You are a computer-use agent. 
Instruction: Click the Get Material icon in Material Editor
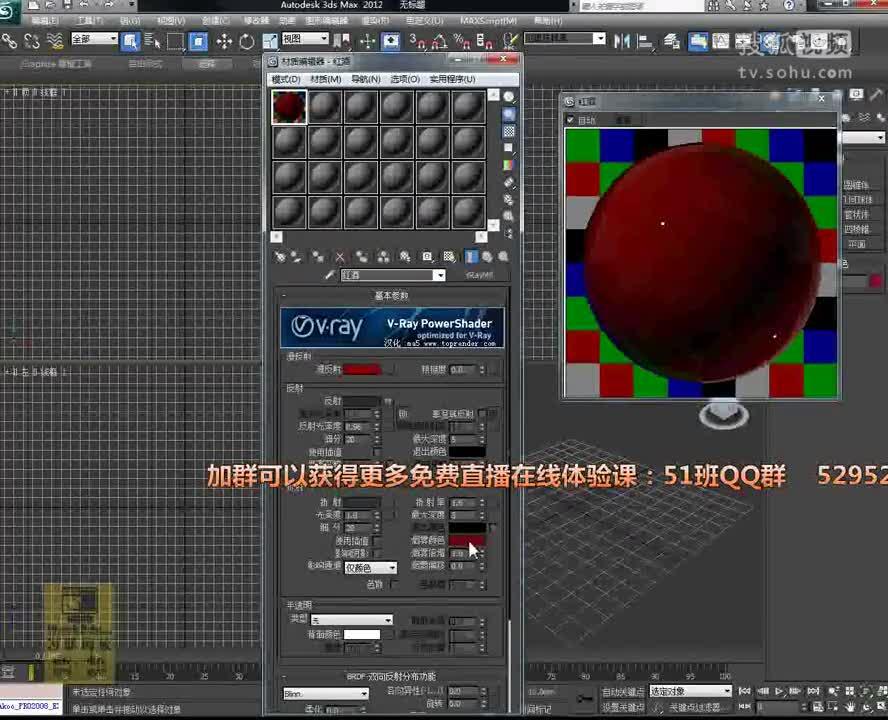pyautogui.click(x=280, y=257)
